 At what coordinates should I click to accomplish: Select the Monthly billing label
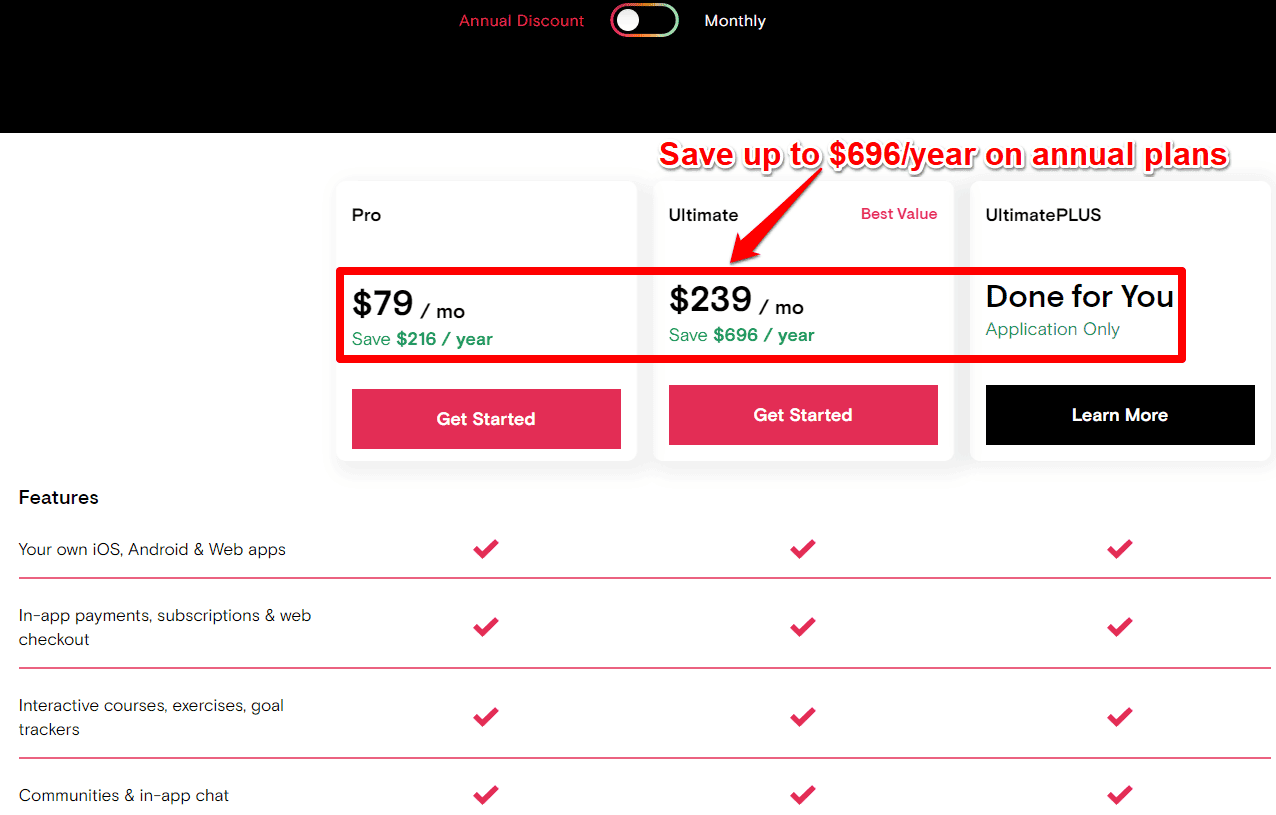tap(735, 21)
